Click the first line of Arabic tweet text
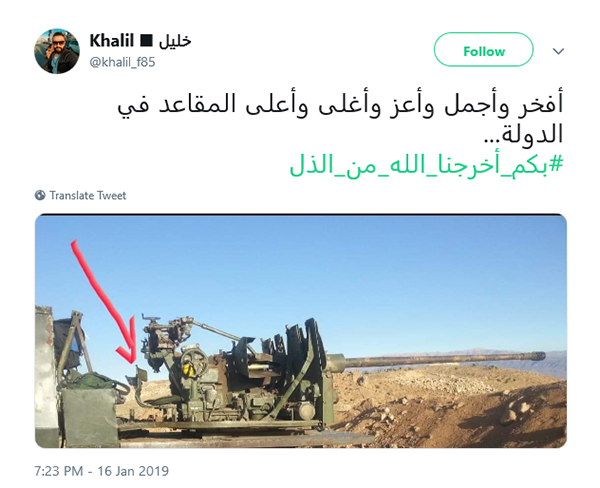Viewport: 600px width, 488px height. point(340,104)
